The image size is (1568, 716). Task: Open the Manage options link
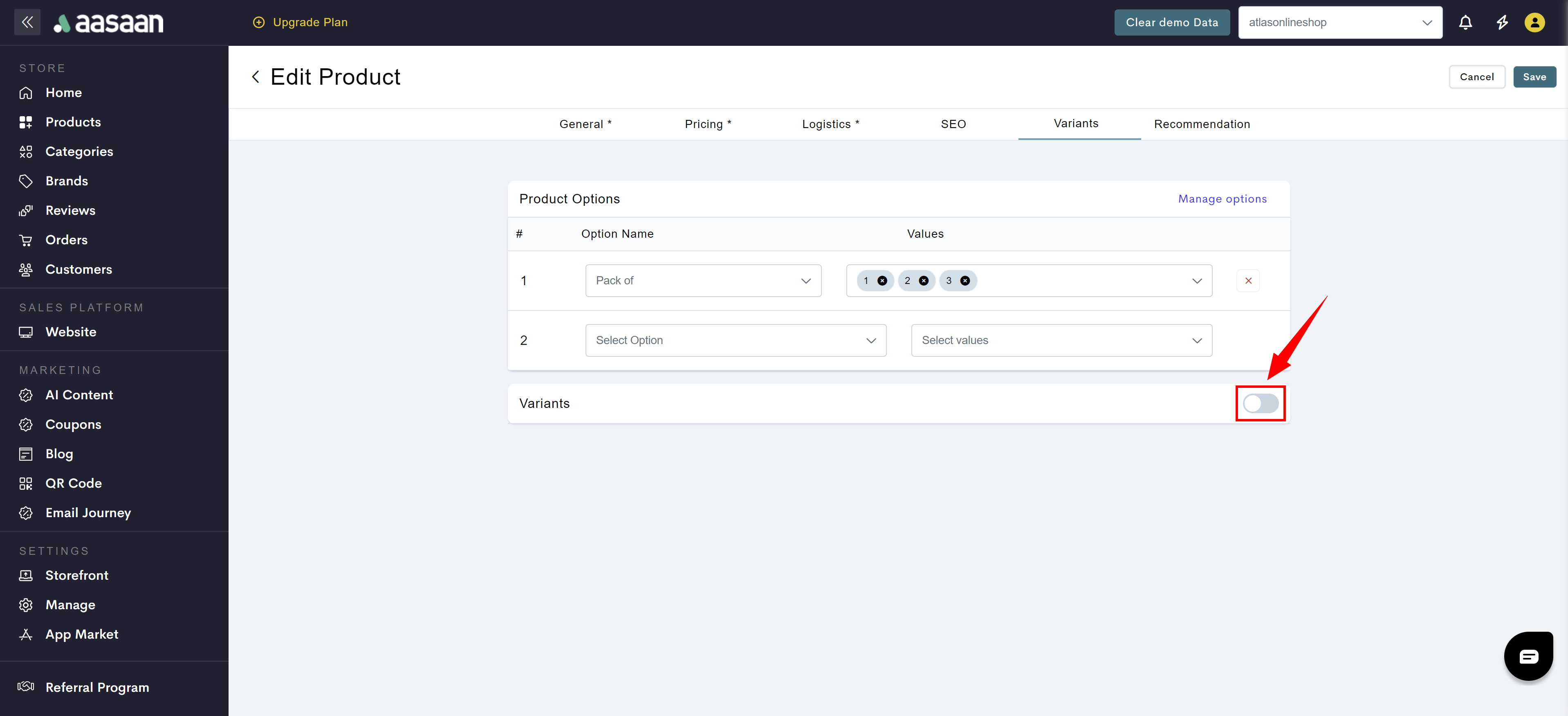[x=1222, y=199]
